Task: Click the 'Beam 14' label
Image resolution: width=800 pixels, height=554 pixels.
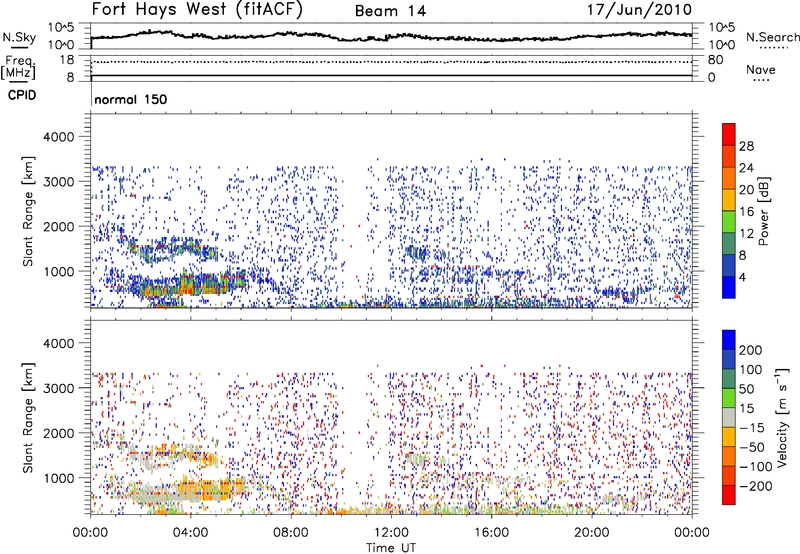Action: tap(390, 11)
